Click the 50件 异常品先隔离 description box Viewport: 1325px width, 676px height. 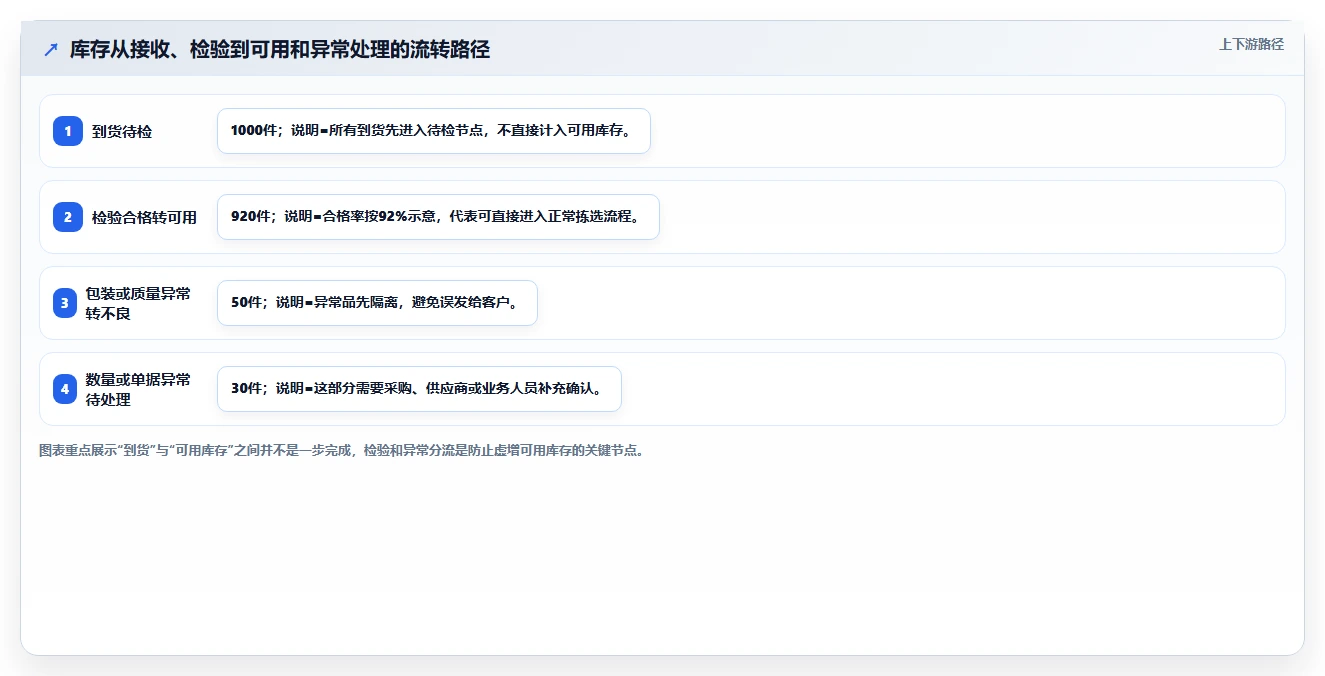coord(377,303)
